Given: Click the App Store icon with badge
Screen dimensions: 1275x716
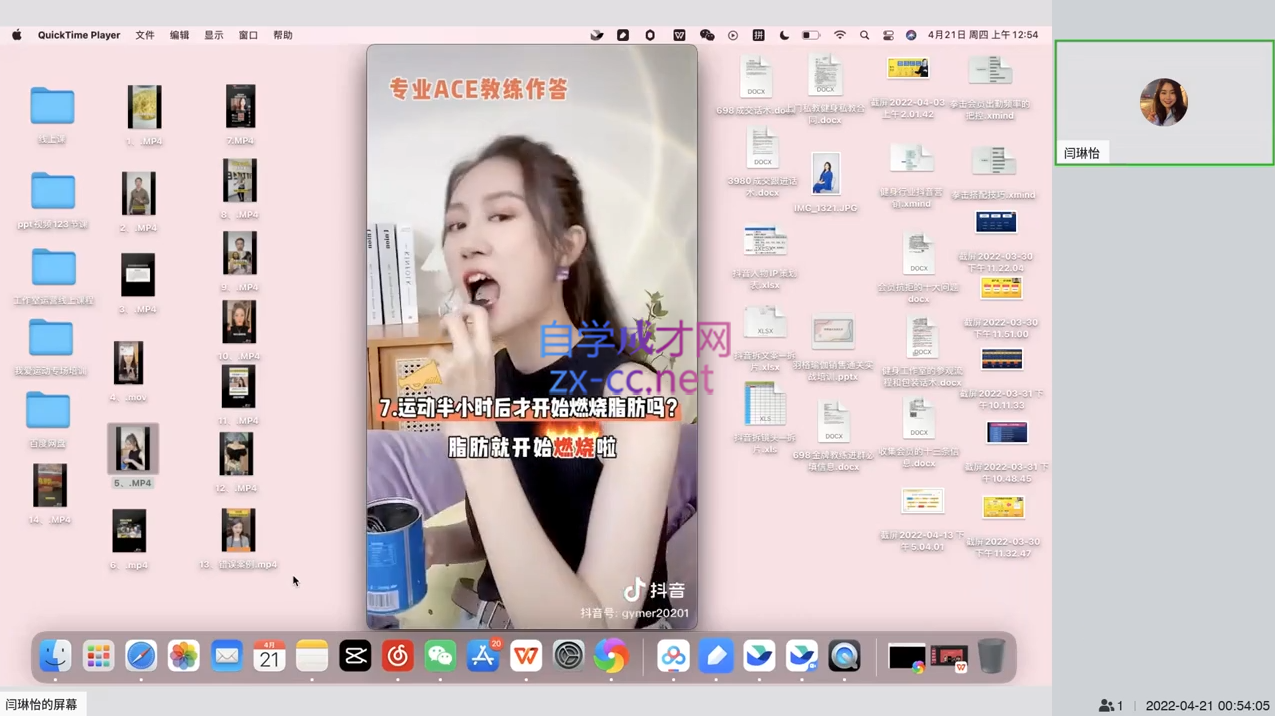Looking at the screenshot, I should pos(483,656).
